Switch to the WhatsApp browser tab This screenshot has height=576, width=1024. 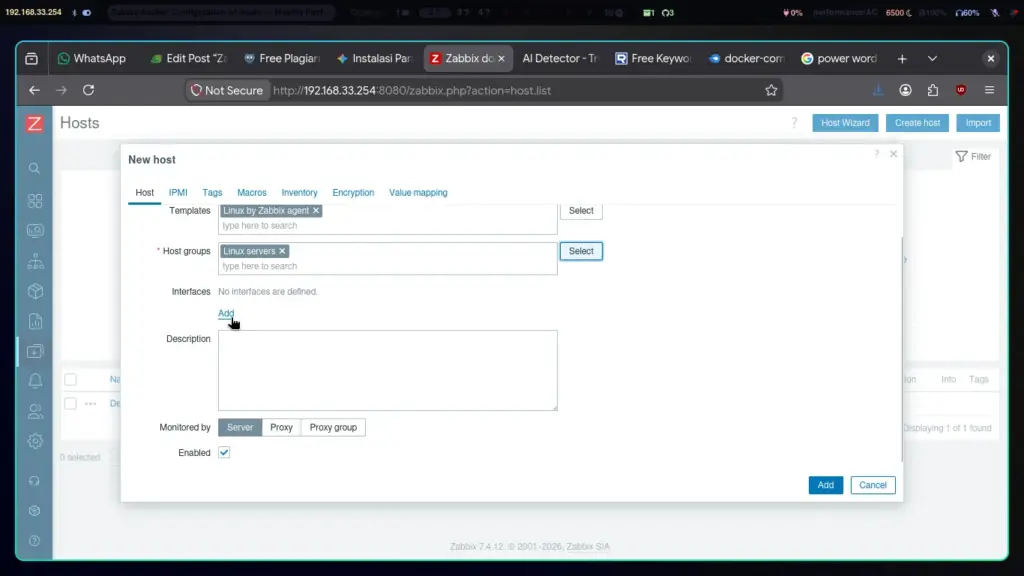coord(92,59)
